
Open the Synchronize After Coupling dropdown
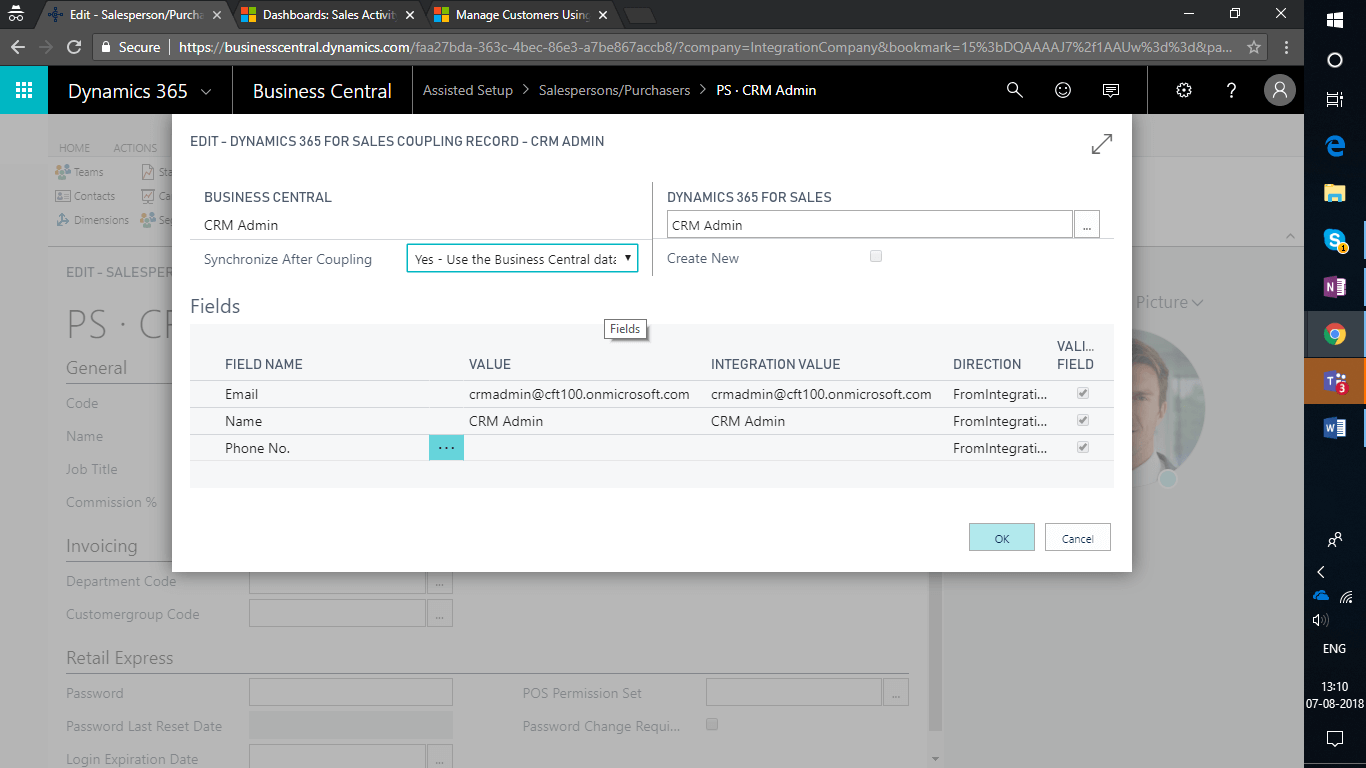tap(522, 259)
